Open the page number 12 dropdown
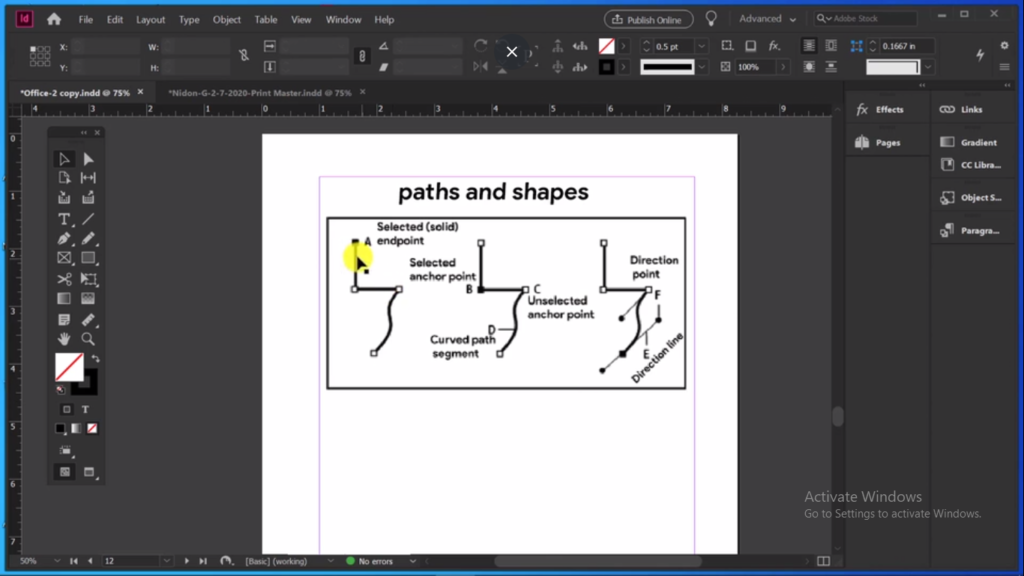 (x=167, y=561)
